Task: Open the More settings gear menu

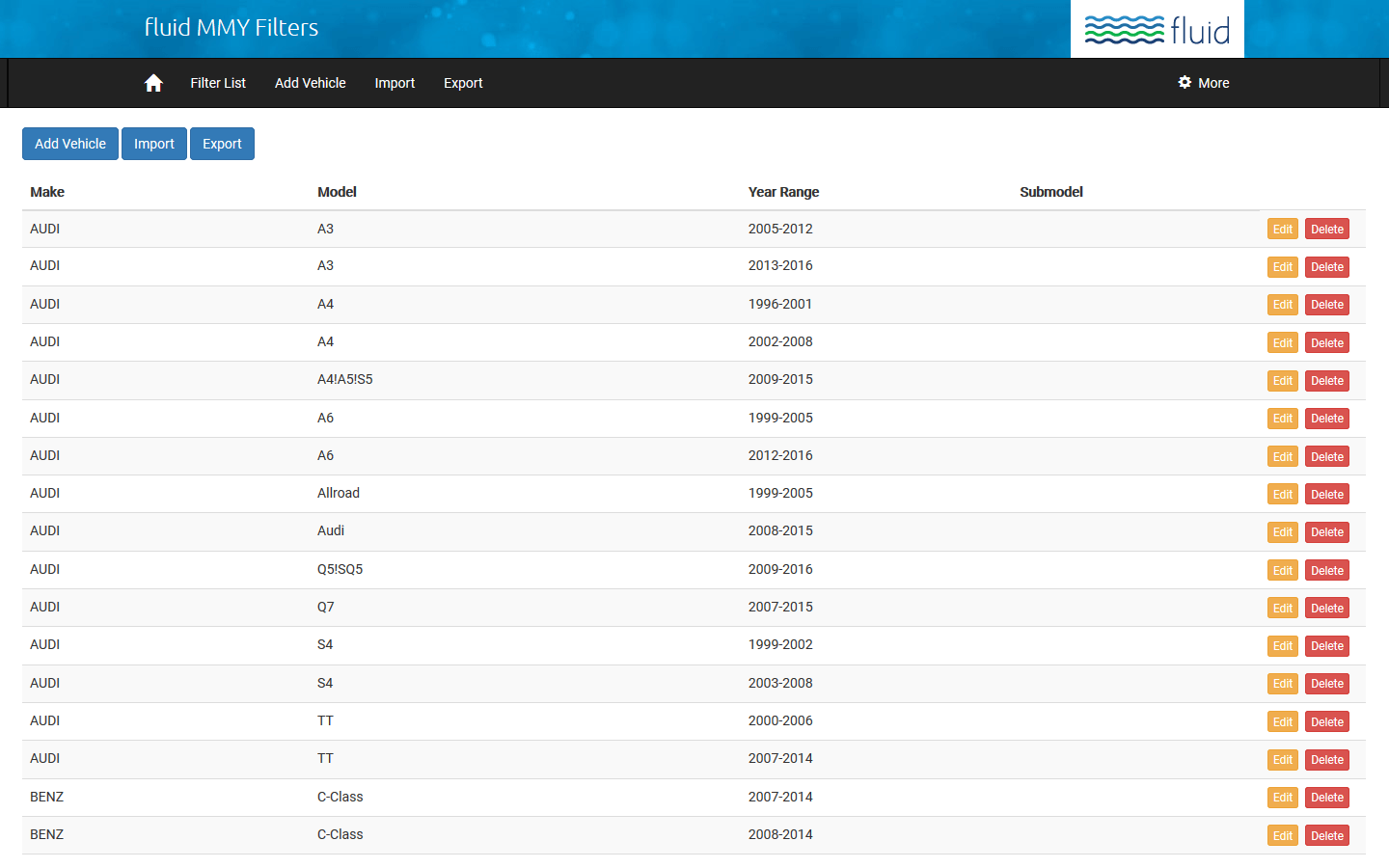Action: (x=1203, y=83)
